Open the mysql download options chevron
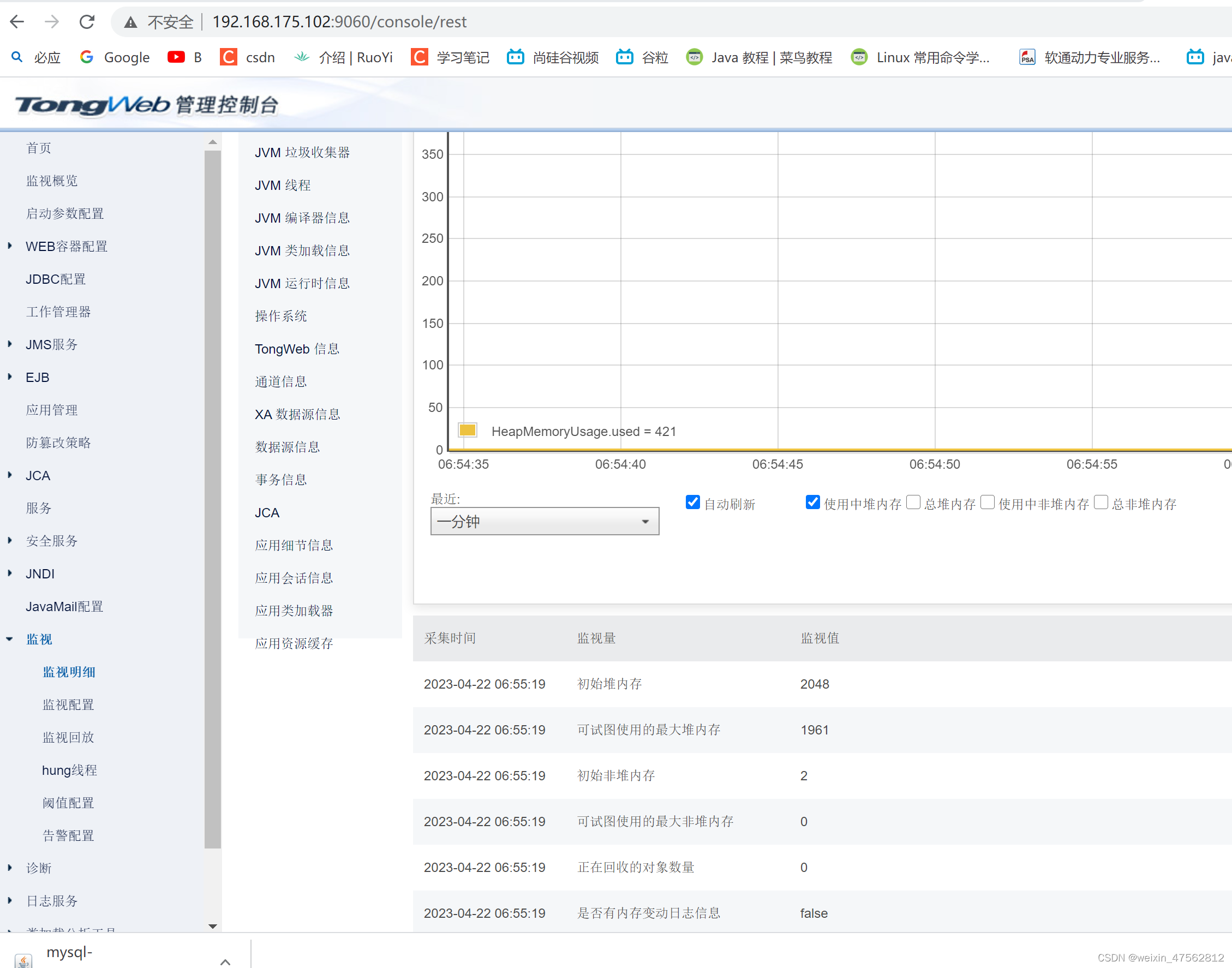1232x968 pixels. (x=225, y=961)
